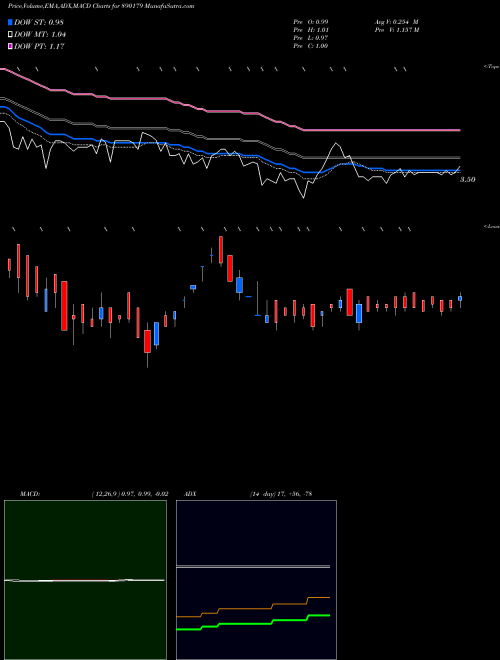Select the 'DOW MT: 1.04' legend label
The height and width of the screenshot is (660, 500).
coord(40,35)
